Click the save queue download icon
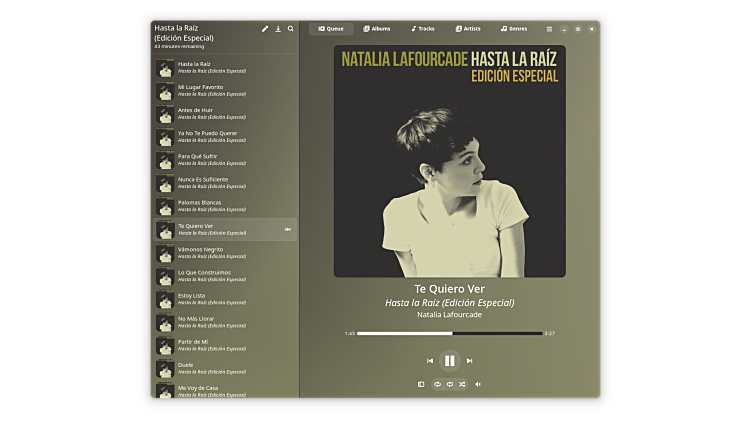 click(x=278, y=29)
